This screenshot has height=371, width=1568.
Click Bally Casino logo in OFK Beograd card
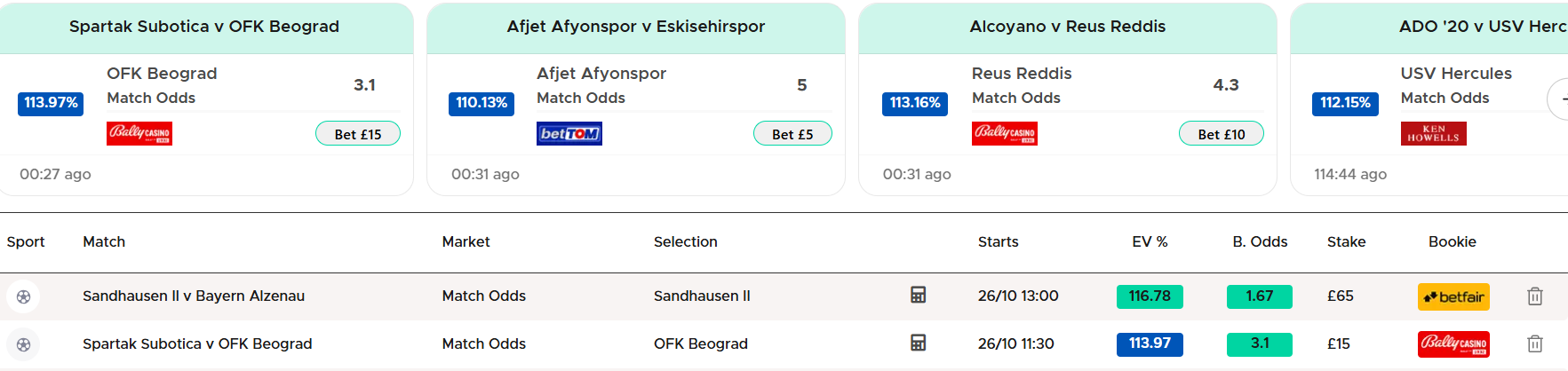[x=139, y=134]
